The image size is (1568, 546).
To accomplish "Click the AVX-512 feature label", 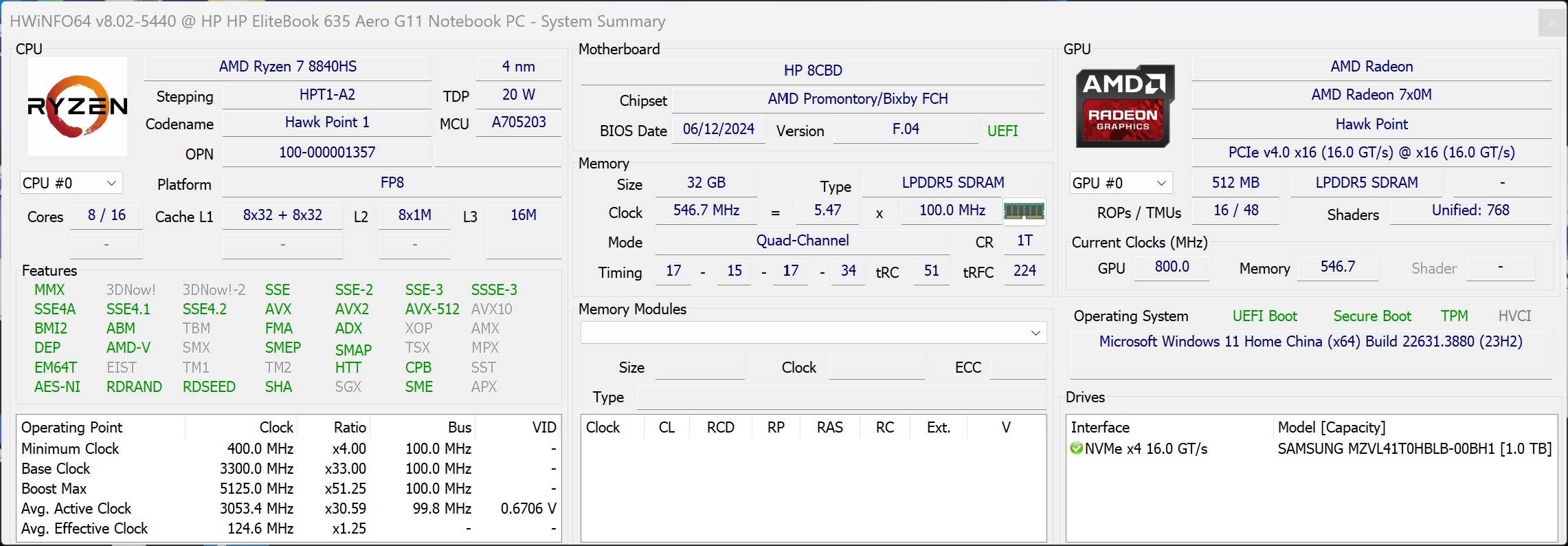I will coord(432,309).
